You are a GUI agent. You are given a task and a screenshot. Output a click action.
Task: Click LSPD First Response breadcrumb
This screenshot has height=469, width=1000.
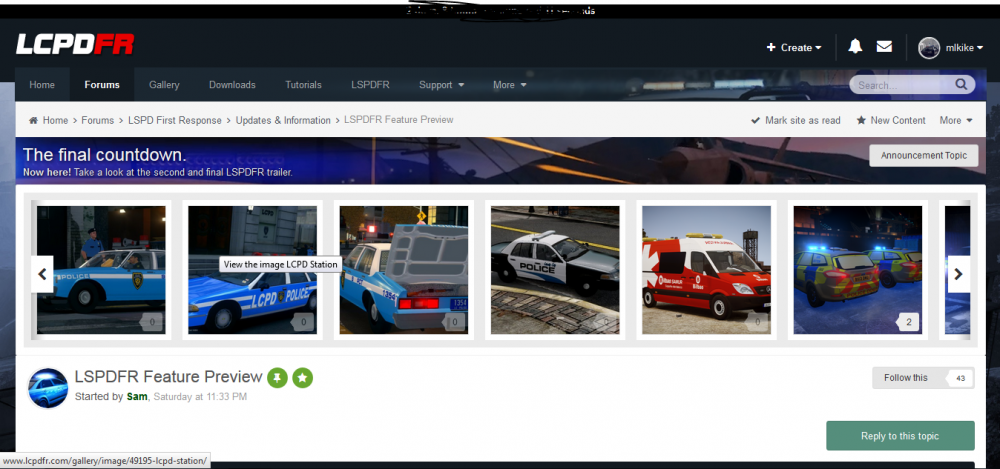175,120
